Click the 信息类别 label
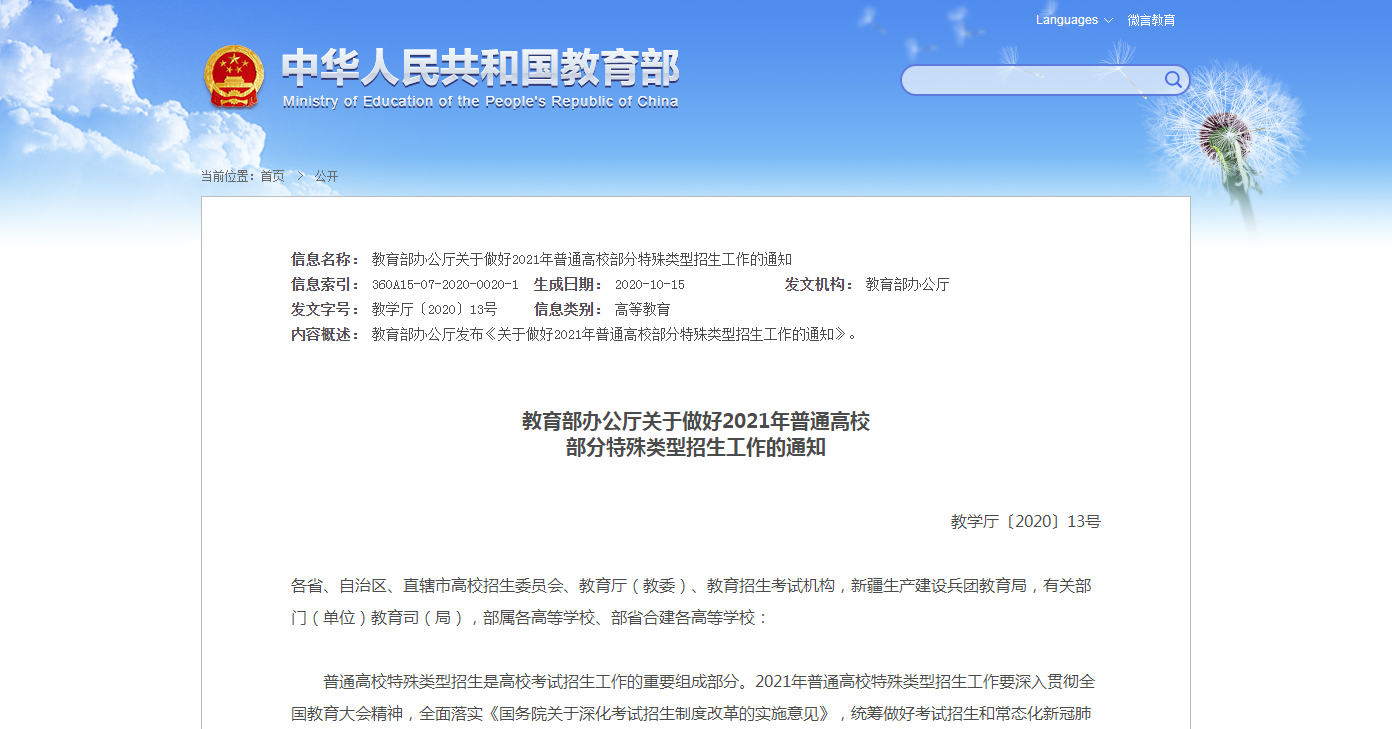Viewport: 1392px width, 729px height. [568, 309]
